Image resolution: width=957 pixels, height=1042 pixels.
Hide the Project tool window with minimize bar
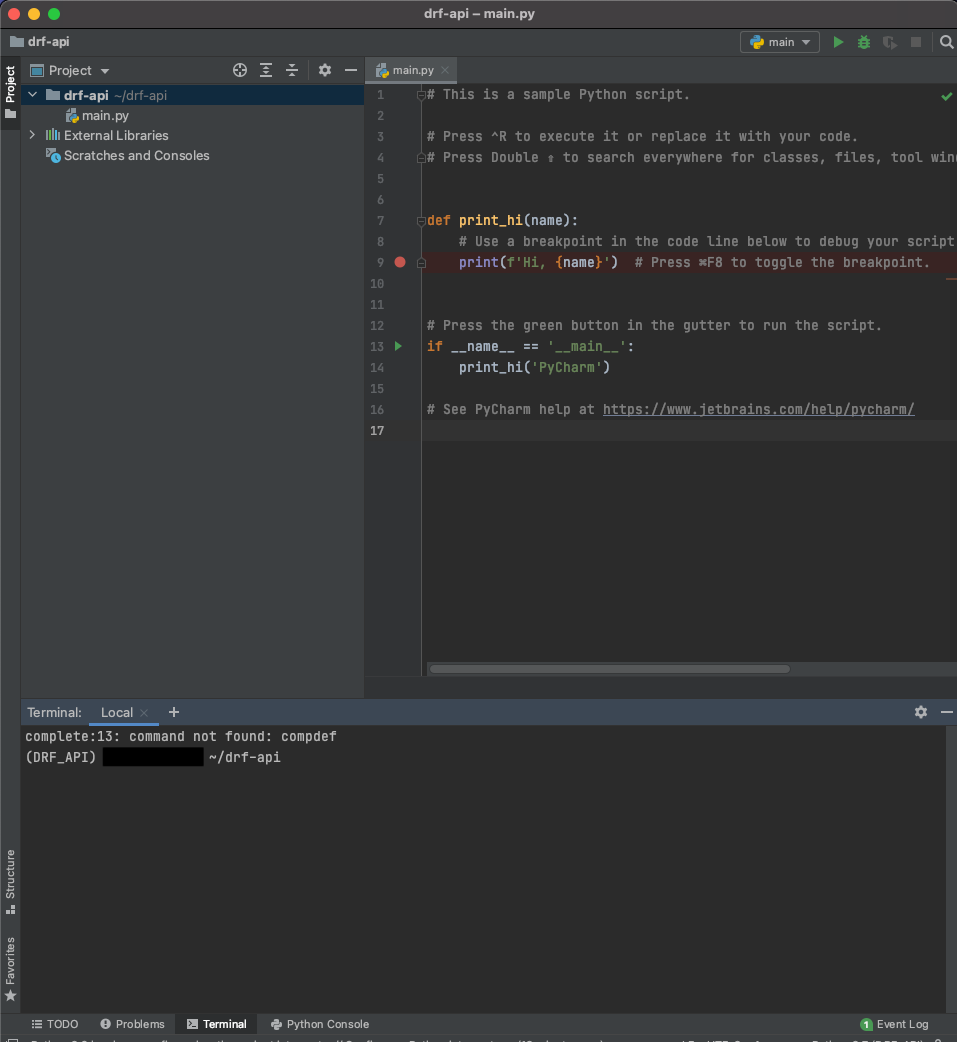click(x=350, y=70)
